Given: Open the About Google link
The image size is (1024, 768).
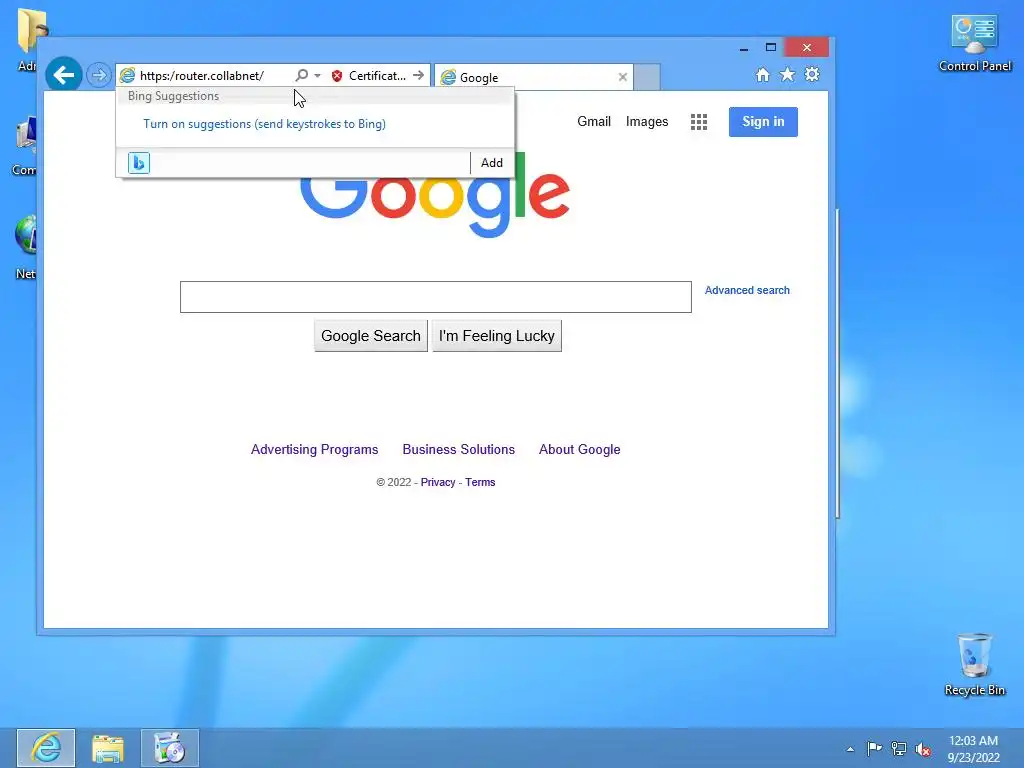Looking at the screenshot, I should click(579, 449).
